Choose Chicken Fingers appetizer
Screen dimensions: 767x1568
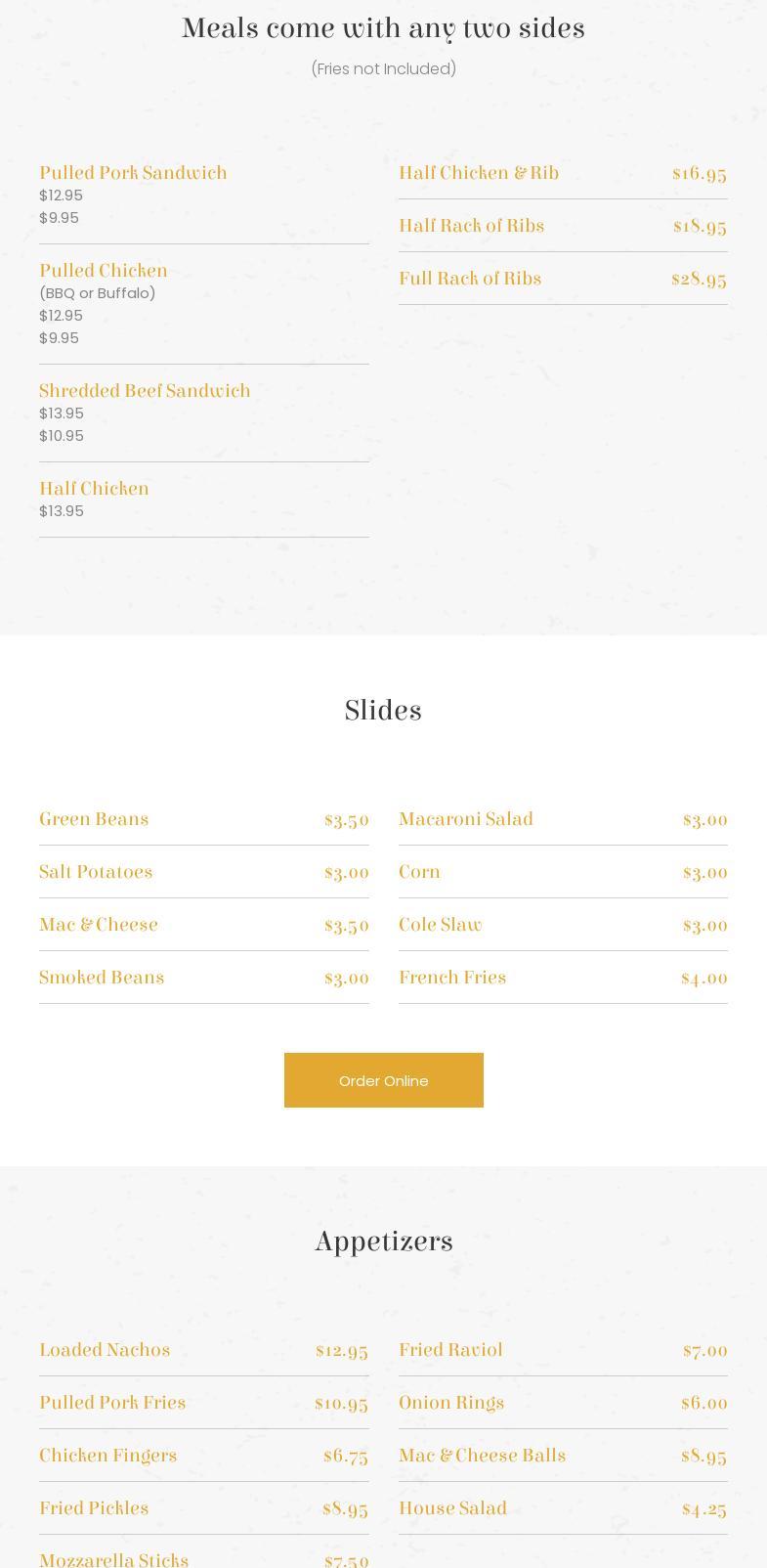107,1456
